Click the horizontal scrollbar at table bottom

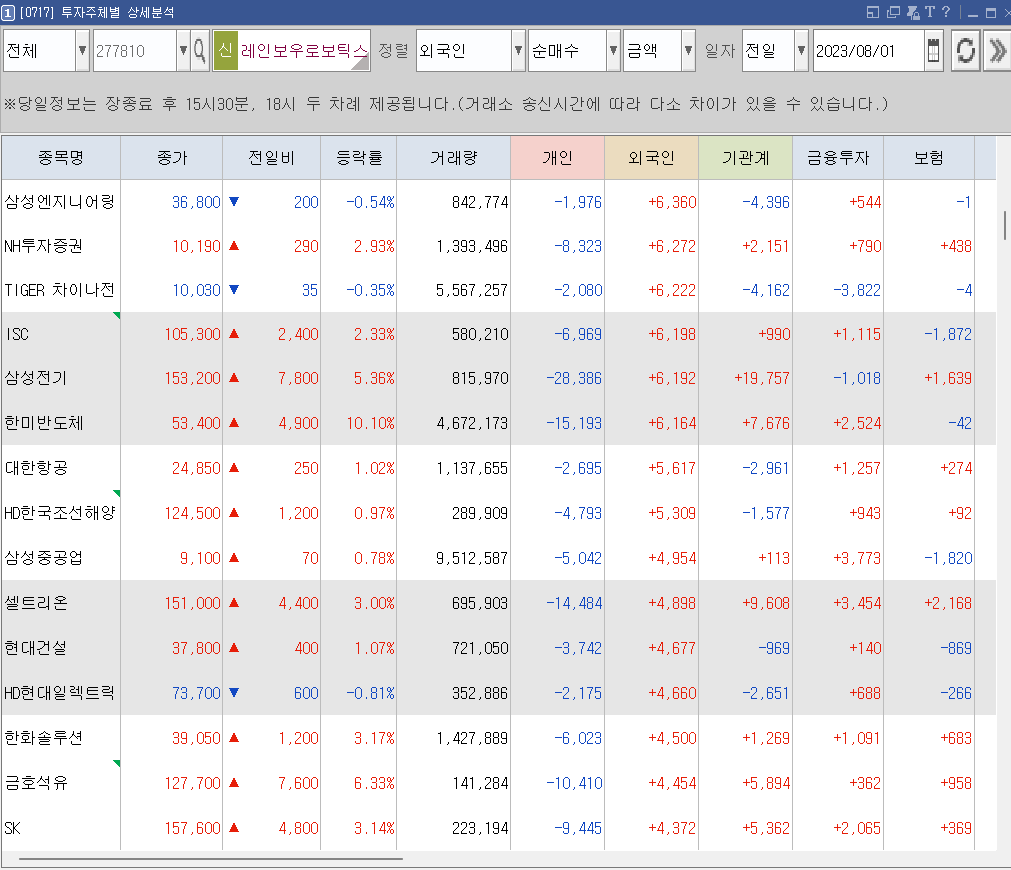[211, 859]
